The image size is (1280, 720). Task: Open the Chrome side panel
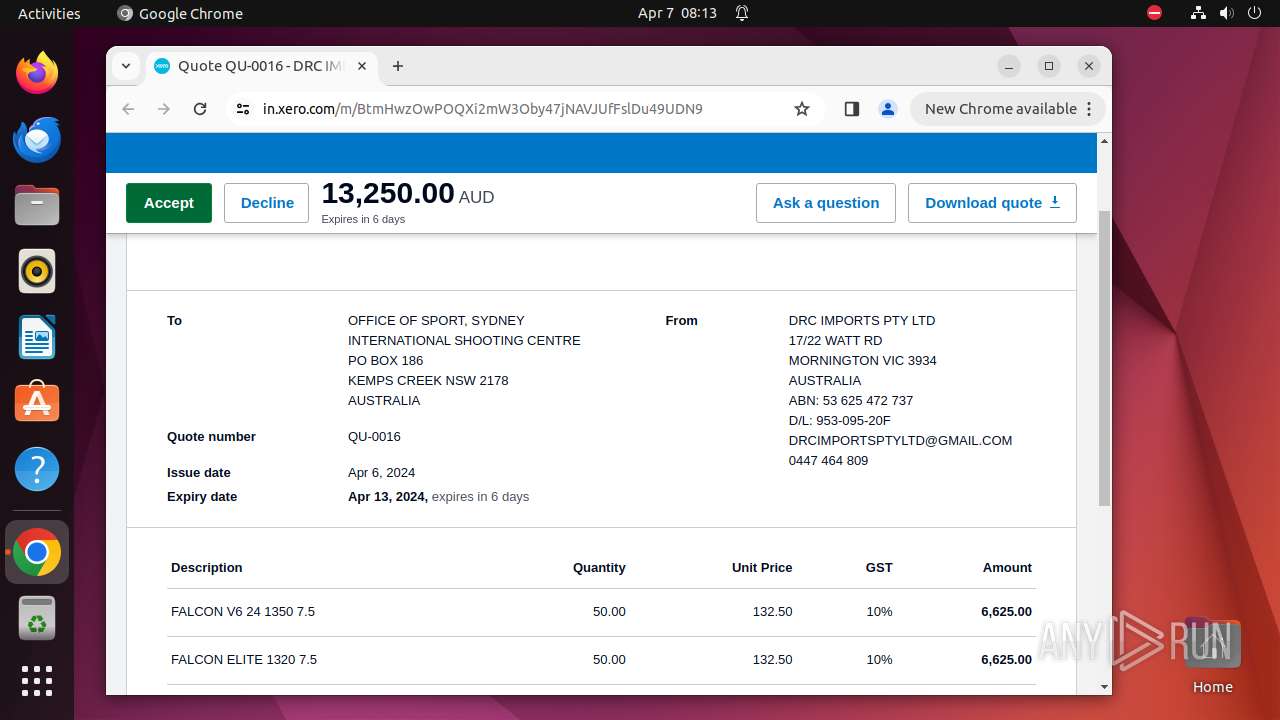pyautogui.click(x=852, y=109)
